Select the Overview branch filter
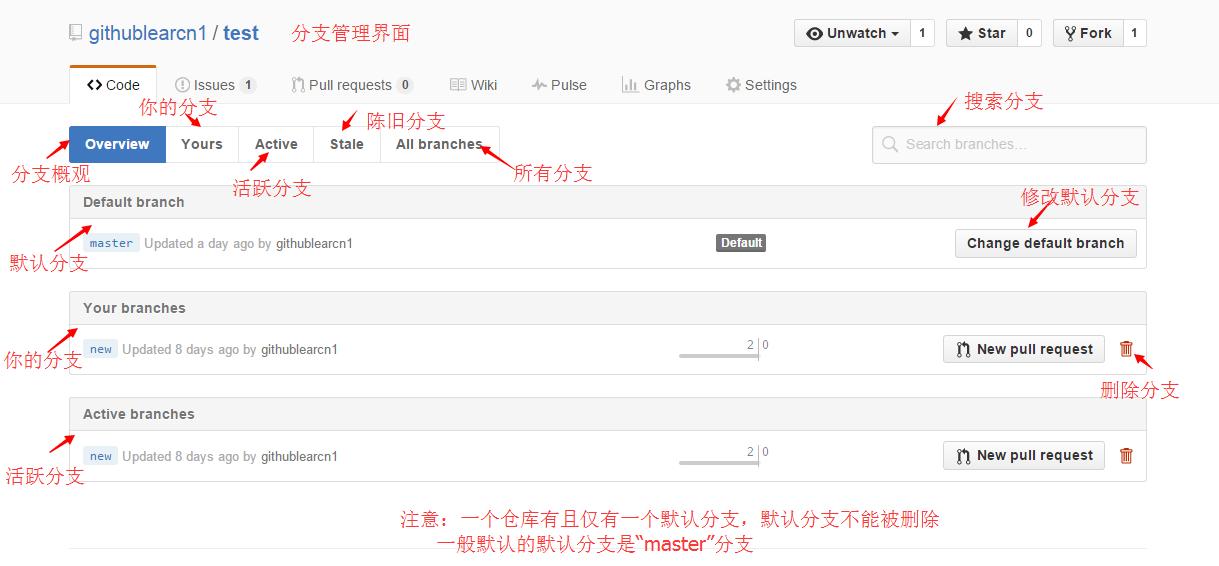This screenshot has height=566, width=1219. 117,144
